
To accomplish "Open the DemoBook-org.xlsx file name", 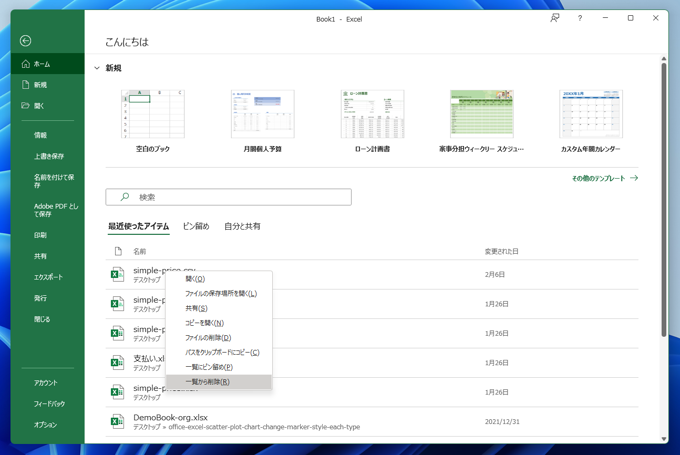I will (x=170, y=417).
